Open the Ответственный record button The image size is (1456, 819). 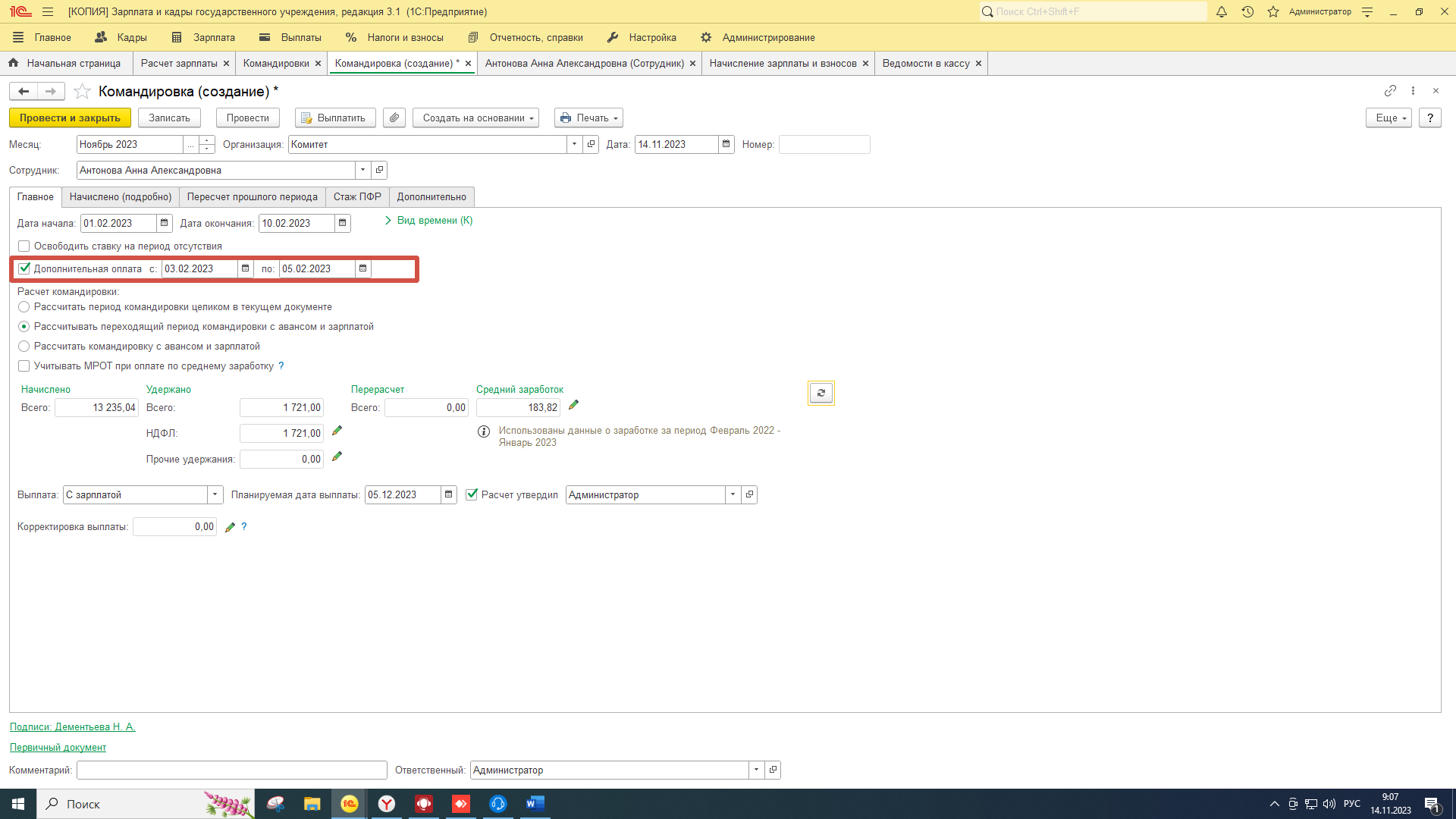(x=773, y=770)
